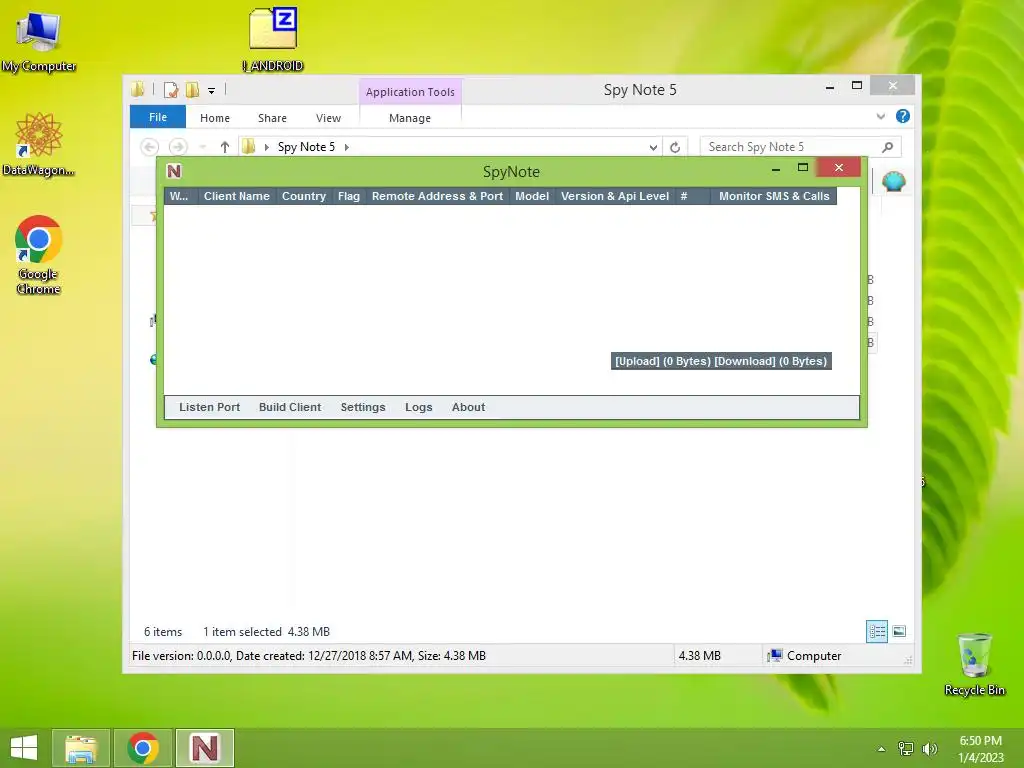The height and width of the screenshot is (768, 1024).
Task: Select the Application Tools contextual tab
Action: point(410,91)
